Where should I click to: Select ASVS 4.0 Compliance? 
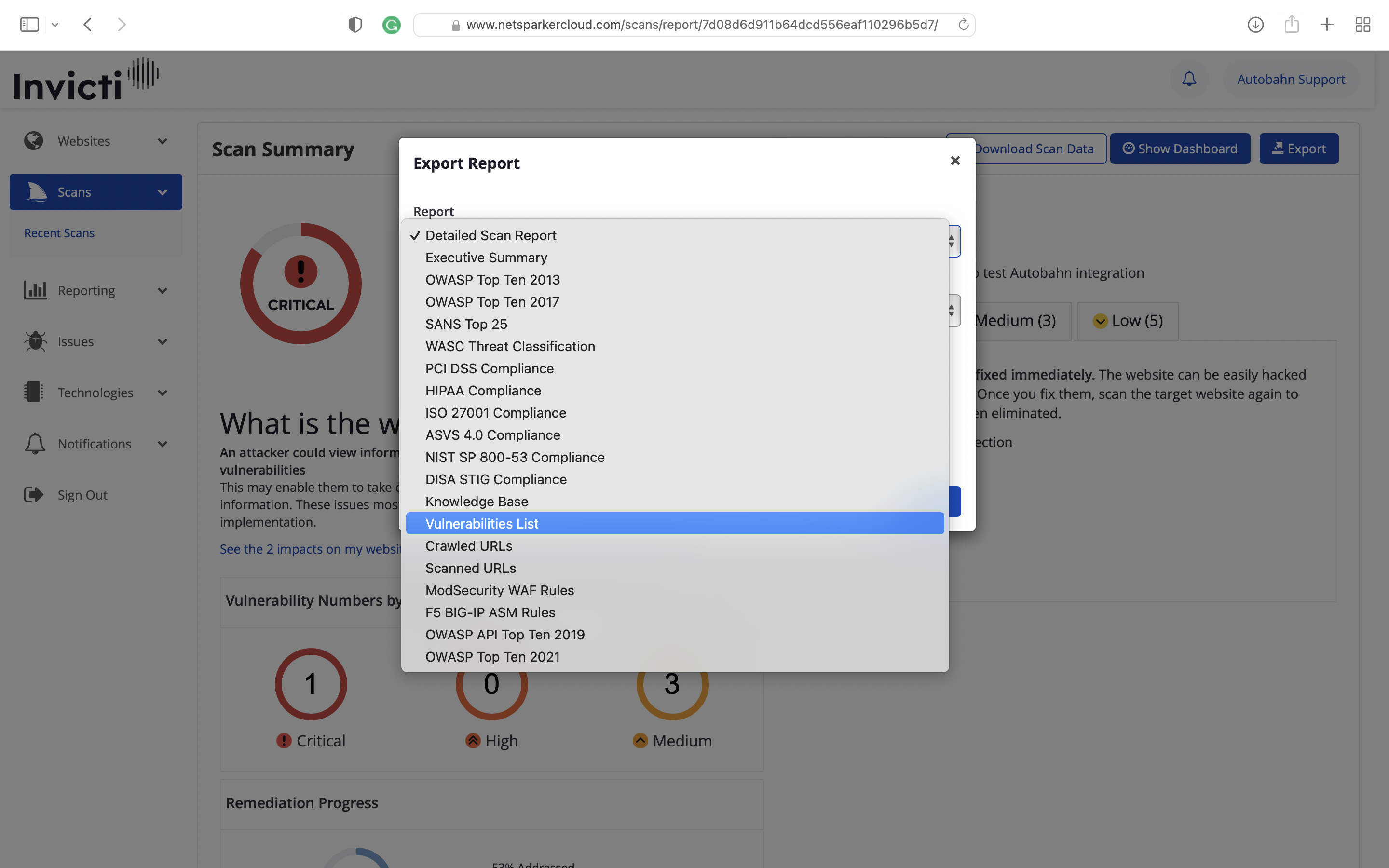(x=675, y=435)
